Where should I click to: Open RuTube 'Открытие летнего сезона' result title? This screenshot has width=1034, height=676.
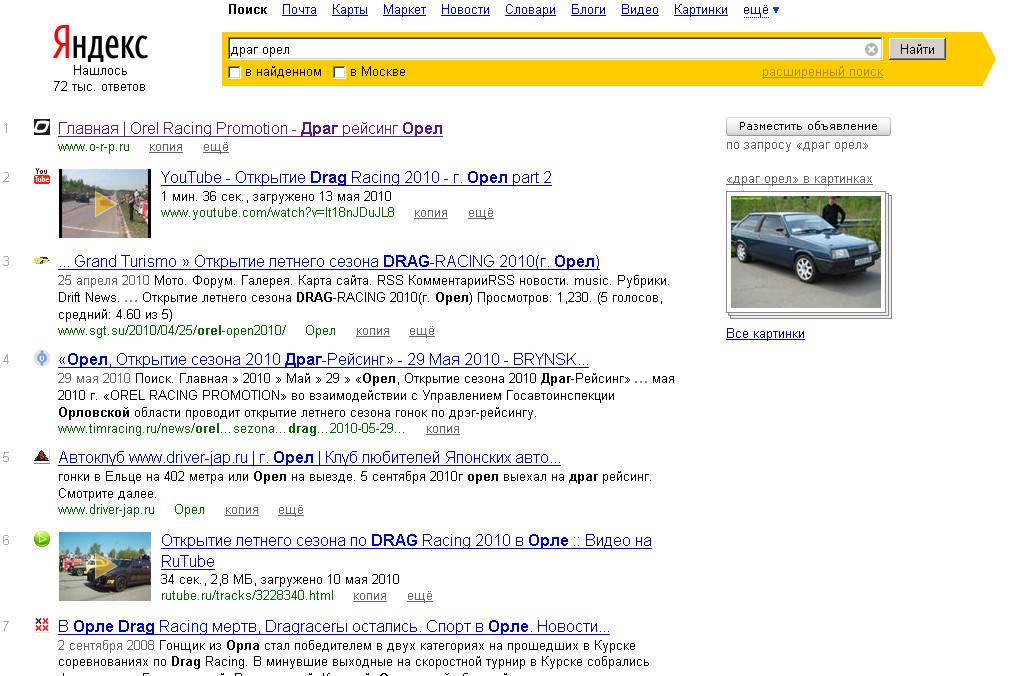coord(406,551)
